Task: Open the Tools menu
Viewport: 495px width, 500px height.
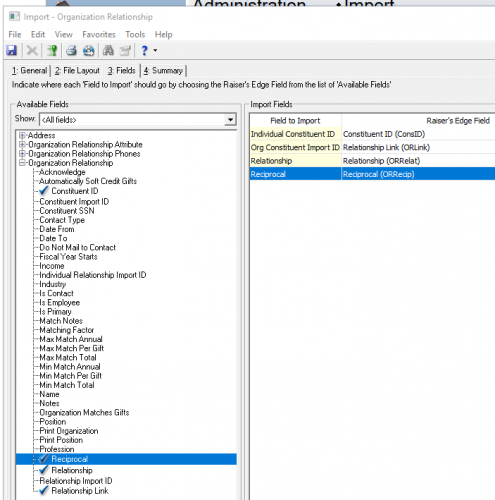Action: pos(135,34)
